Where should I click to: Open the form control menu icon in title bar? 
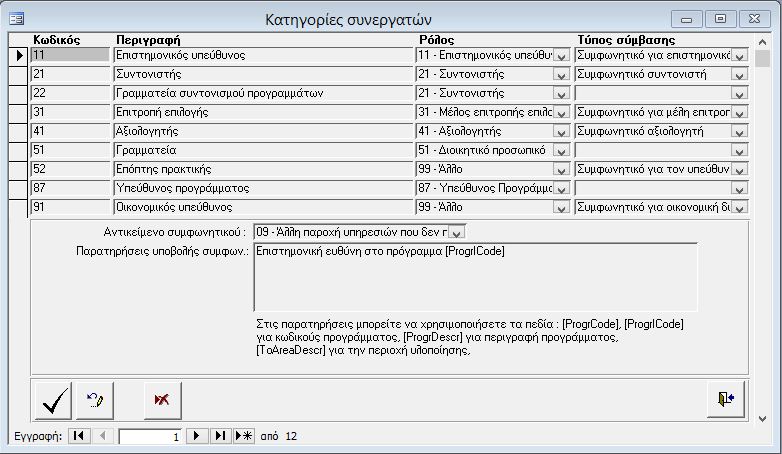coord(17,18)
